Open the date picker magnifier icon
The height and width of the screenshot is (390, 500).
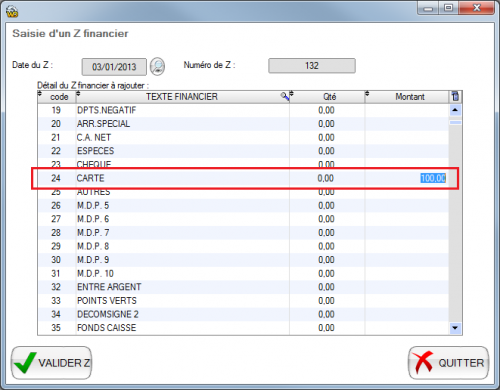click(x=157, y=66)
